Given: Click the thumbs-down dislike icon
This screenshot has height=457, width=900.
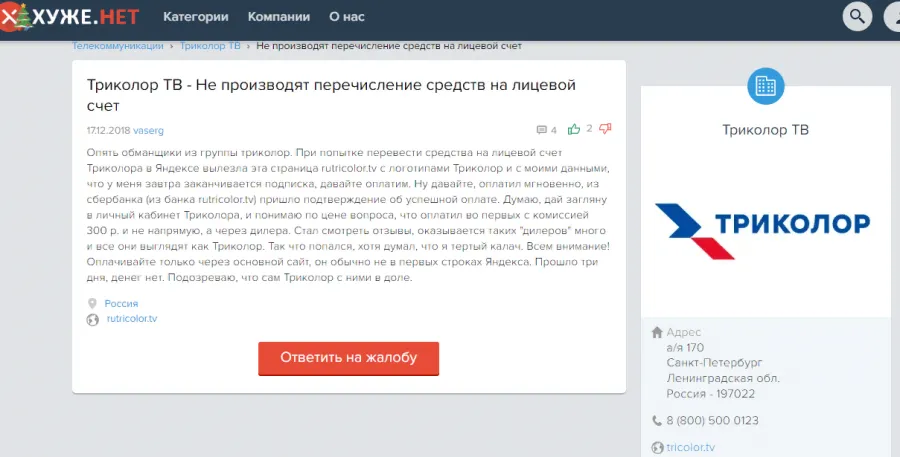Looking at the screenshot, I should 605,129.
